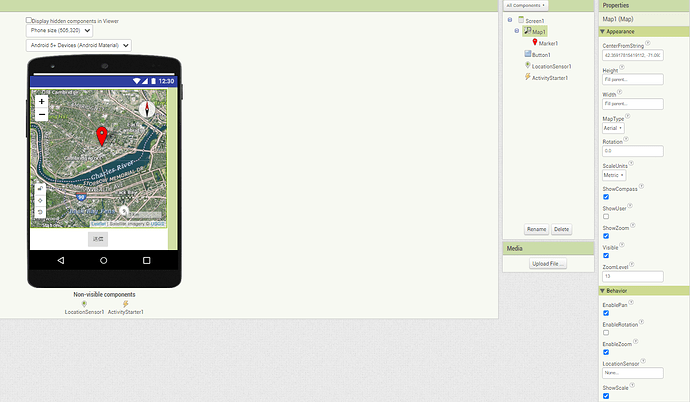
Task: Click the Delete button
Action: tap(562, 229)
